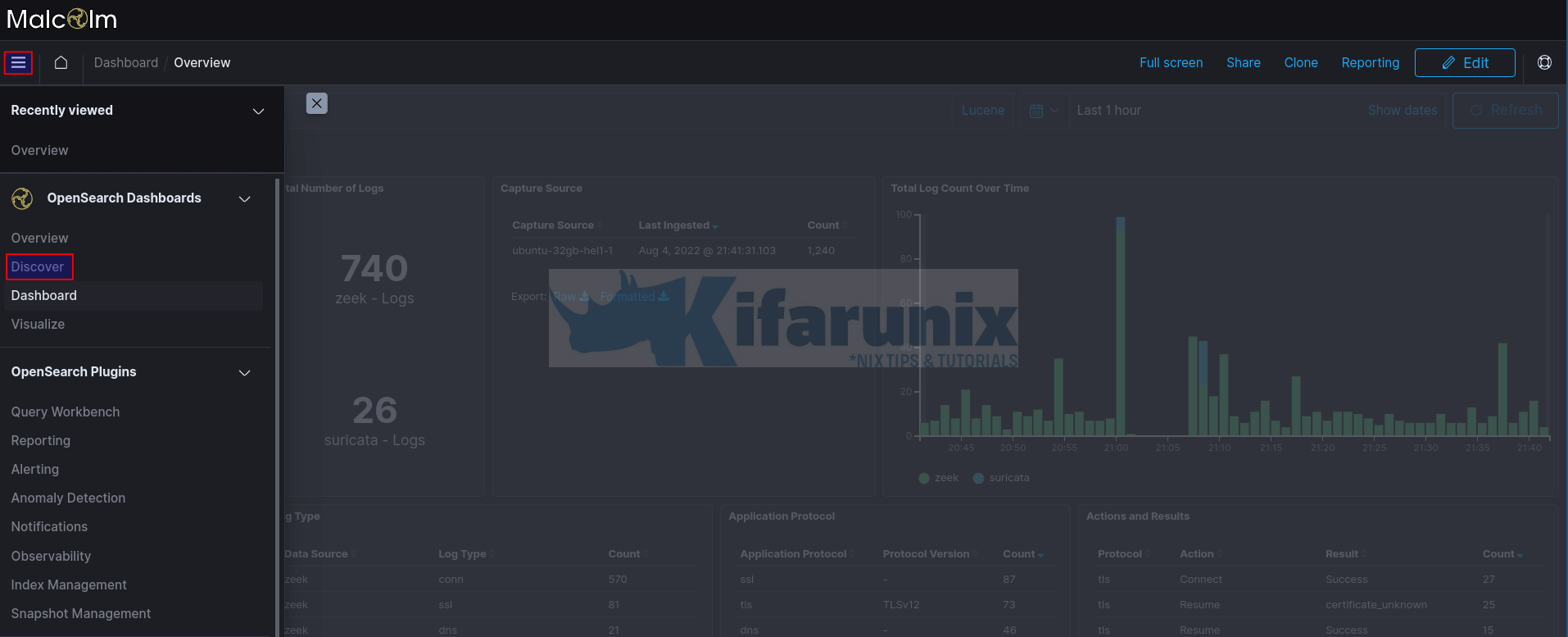Click the Last 1 hour time range
Viewport: 1568px width, 637px height.
click(1108, 111)
